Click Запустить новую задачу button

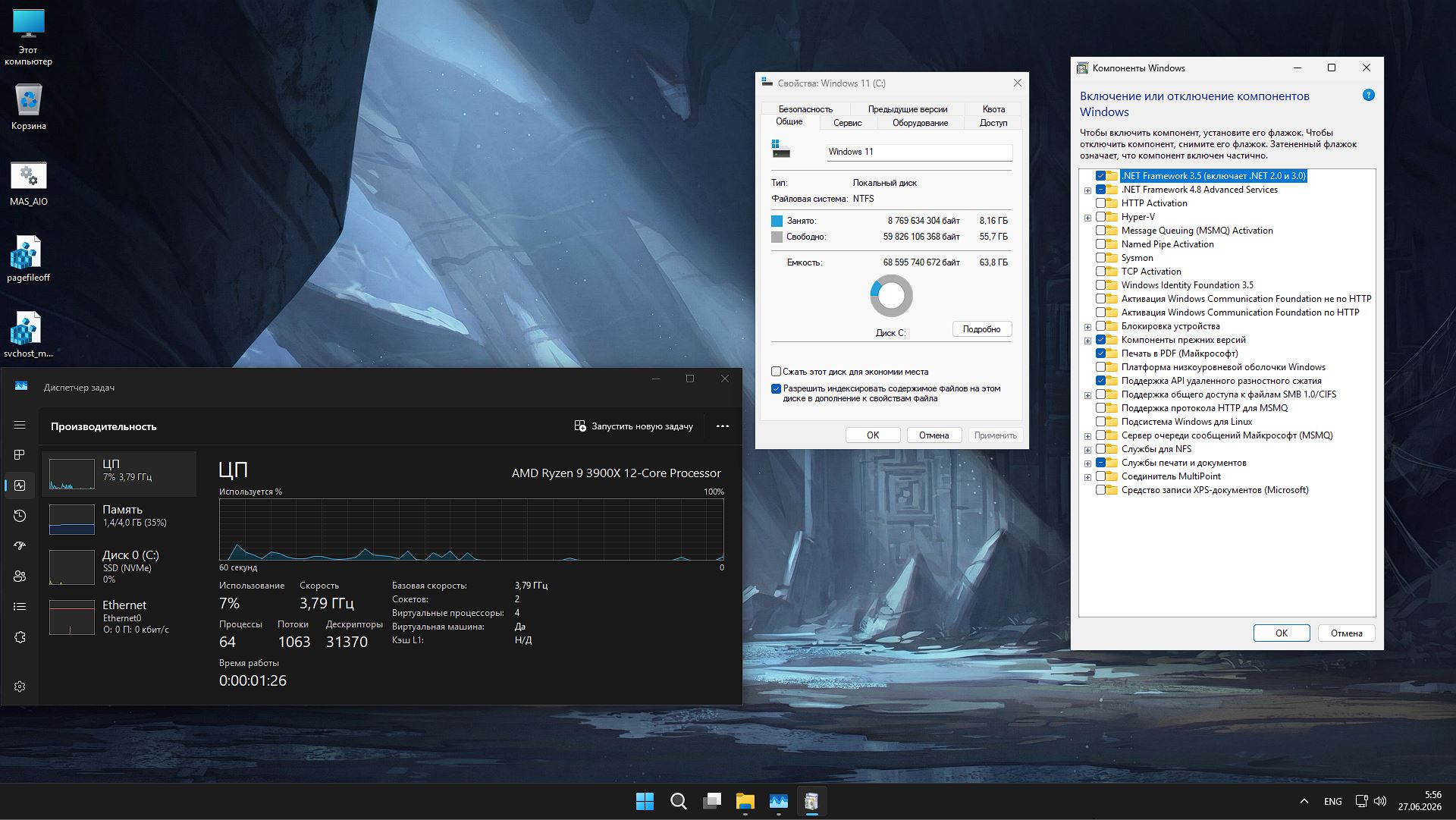coord(633,426)
